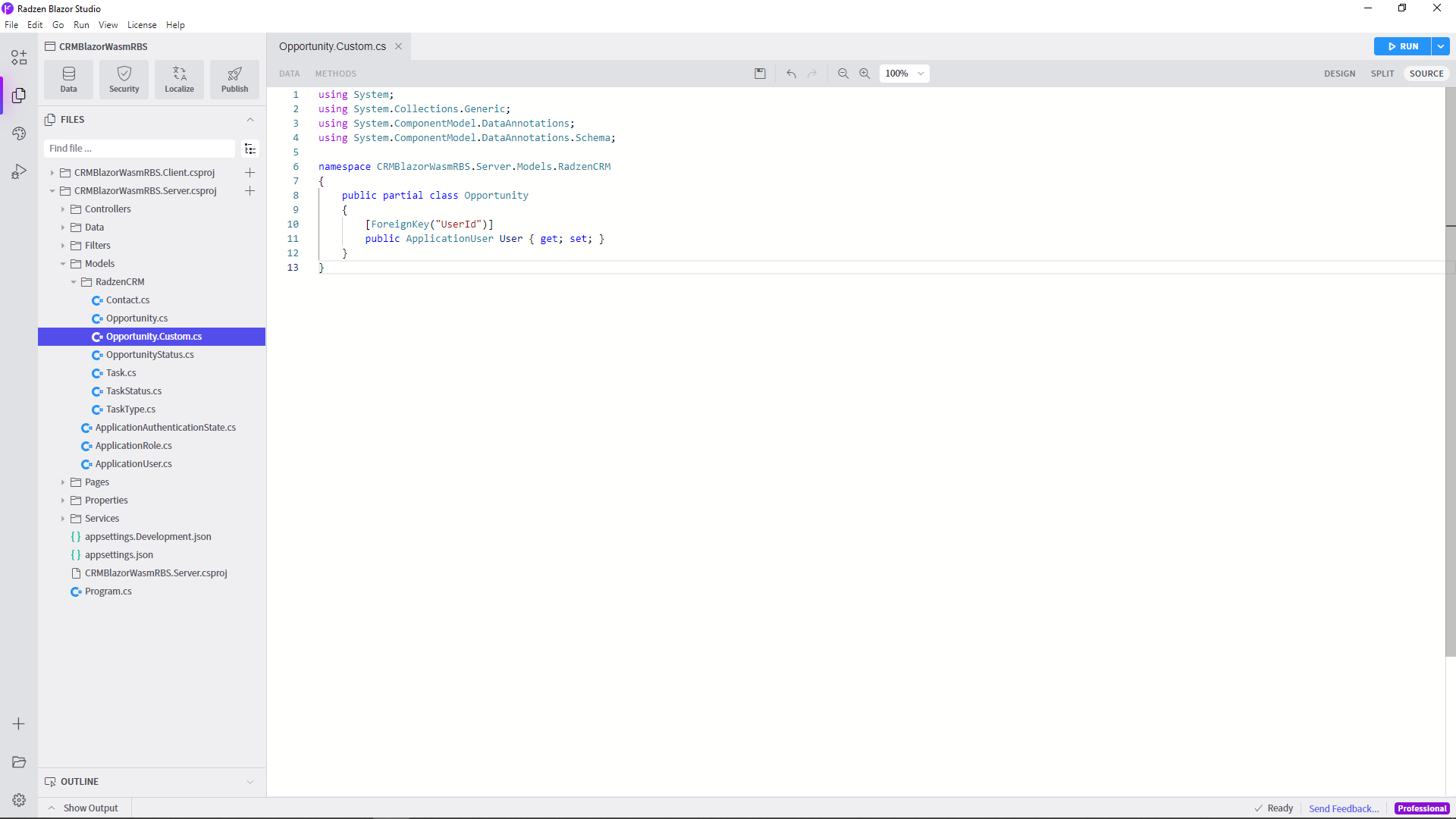Click the undo arrow icon
This screenshot has width=1456, height=819.
[x=791, y=74]
